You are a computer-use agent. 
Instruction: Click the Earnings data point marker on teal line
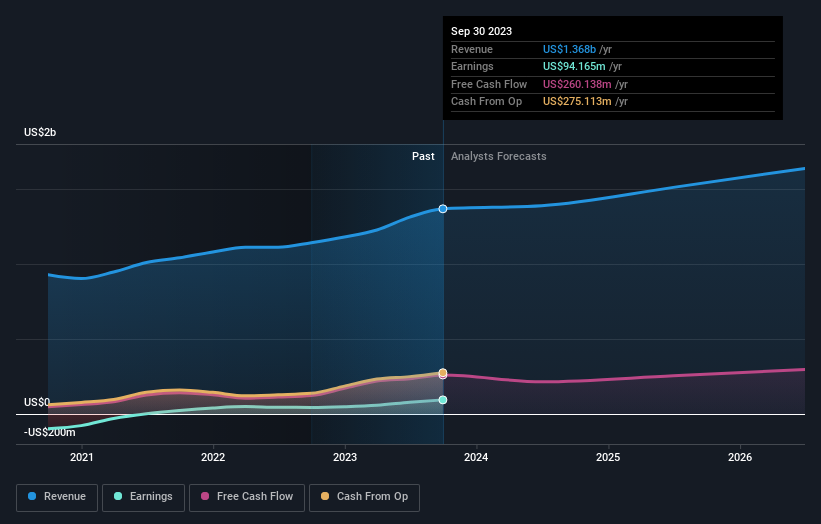pyautogui.click(x=443, y=400)
